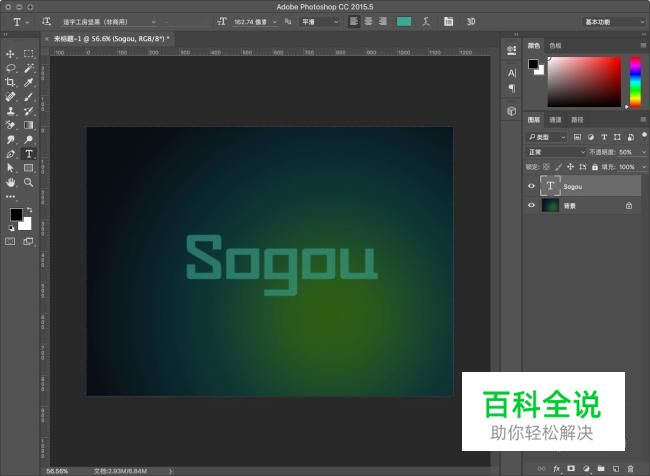The image size is (650, 476).
Task: Select the Move tool
Action: point(10,54)
